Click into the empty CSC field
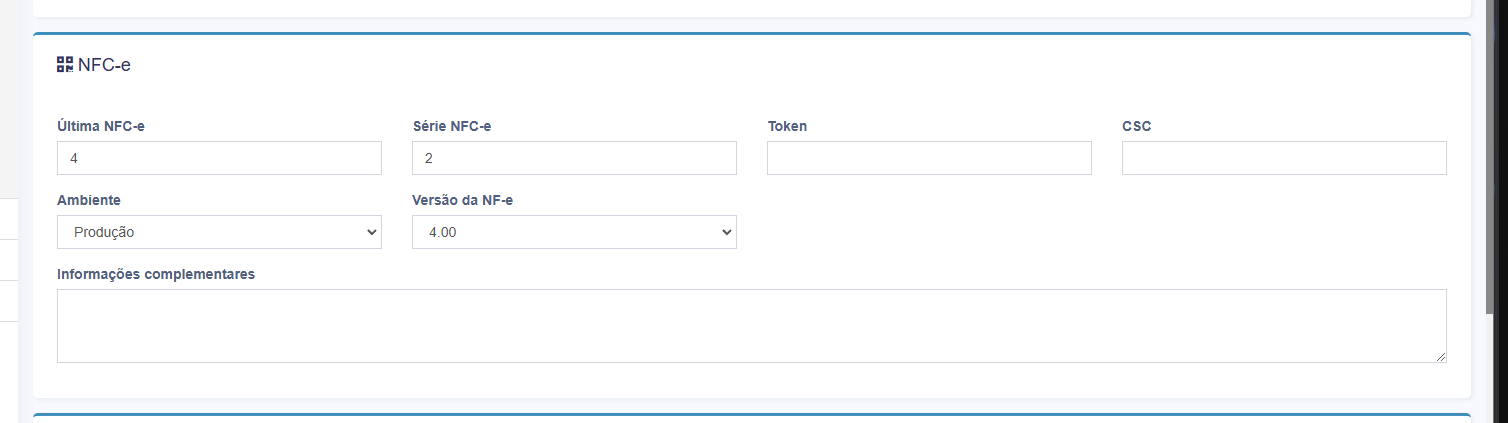Viewport: 1508px width, 423px height. [x=1284, y=158]
